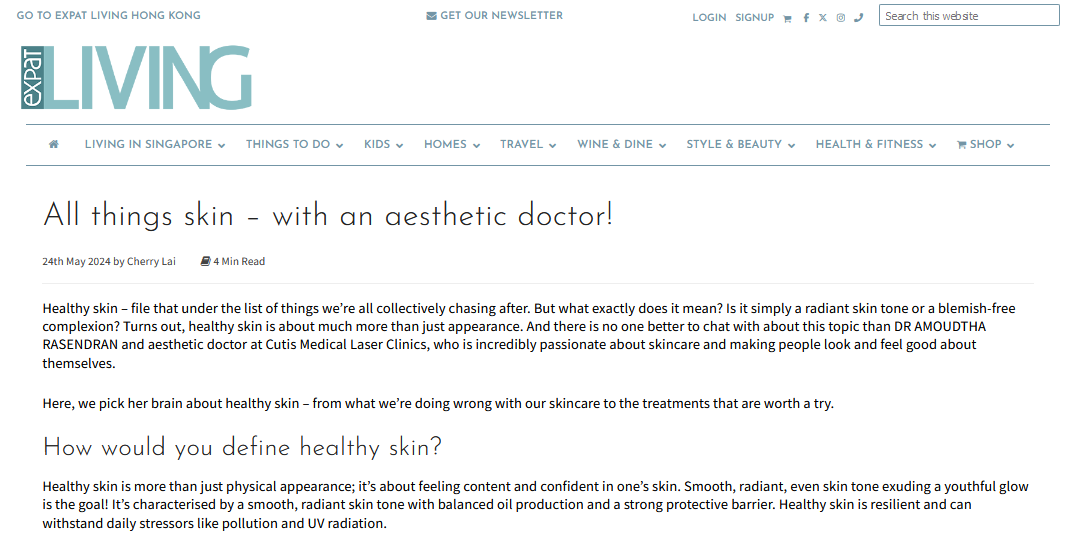Open the shopping cart icon in top bar
Screen dimensions: 1071x552
(x=788, y=18)
